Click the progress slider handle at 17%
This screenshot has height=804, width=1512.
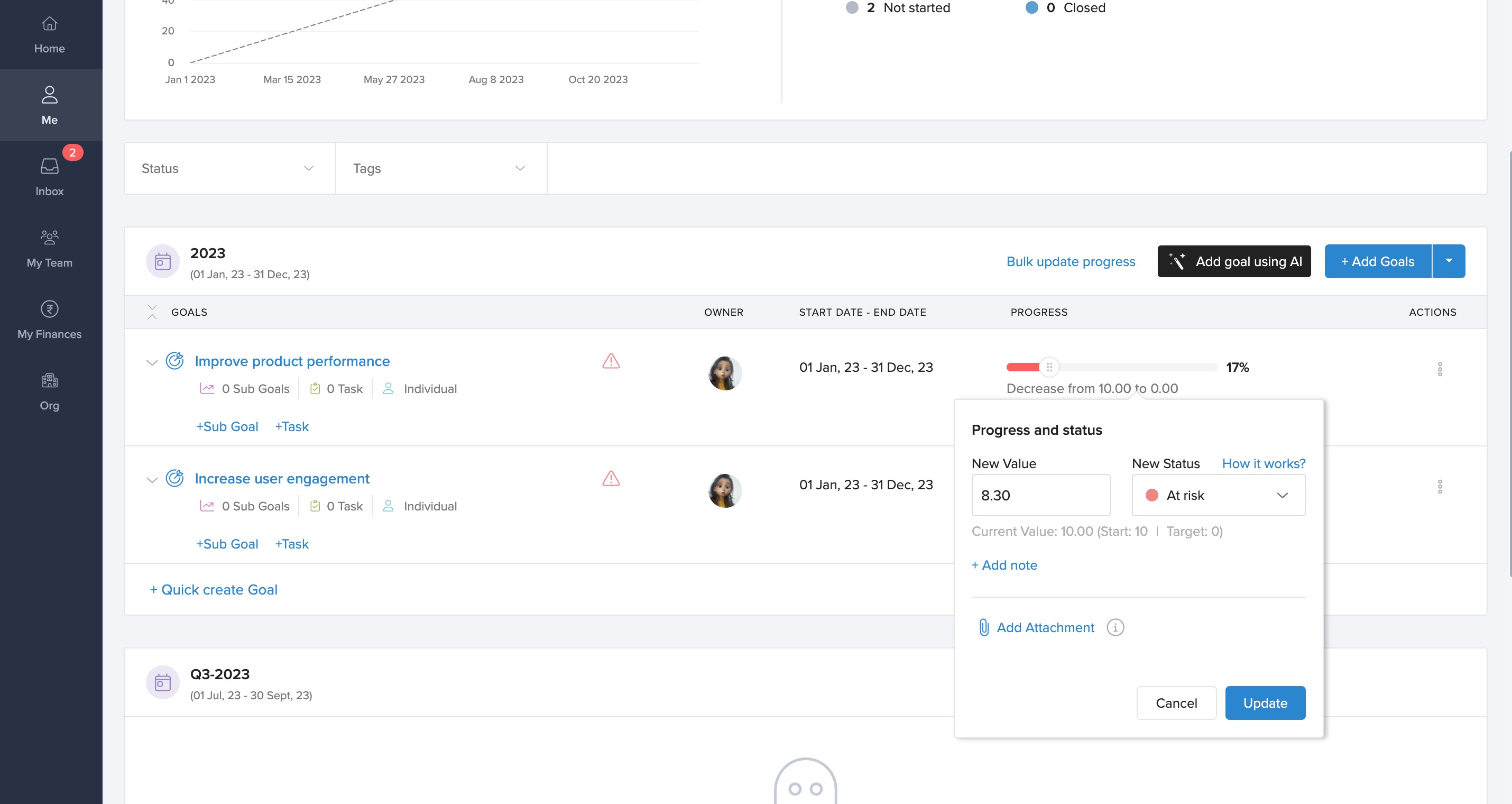(1049, 367)
